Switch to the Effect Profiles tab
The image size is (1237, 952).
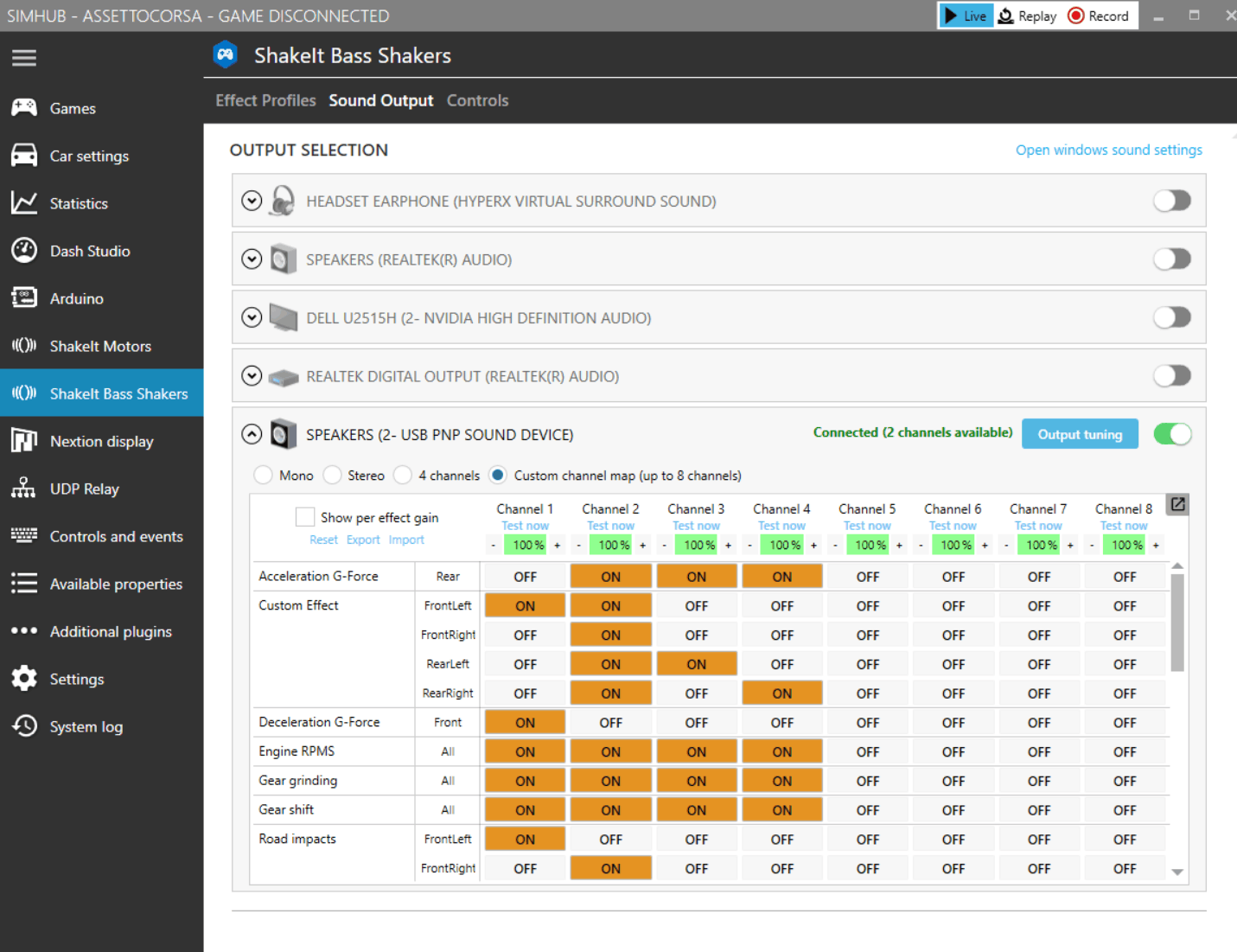(x=265, y=100)
